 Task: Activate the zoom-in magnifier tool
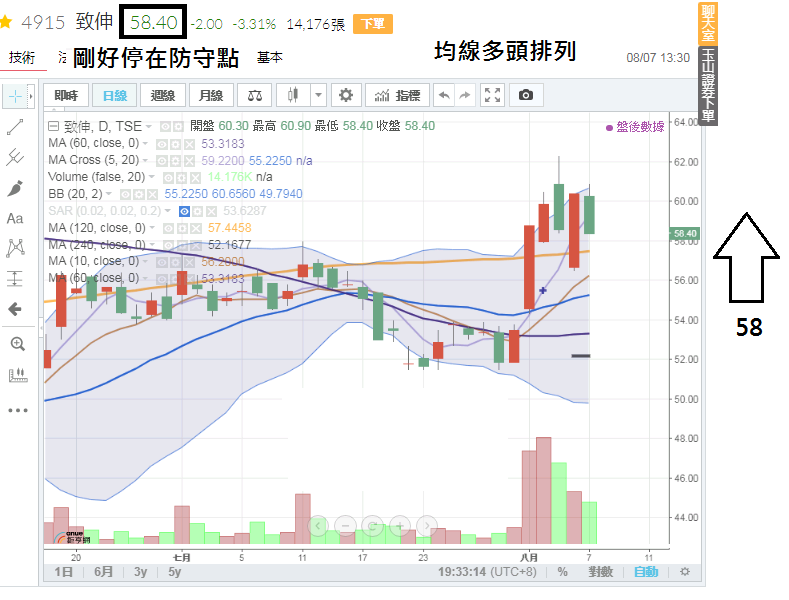pos(18,344)
